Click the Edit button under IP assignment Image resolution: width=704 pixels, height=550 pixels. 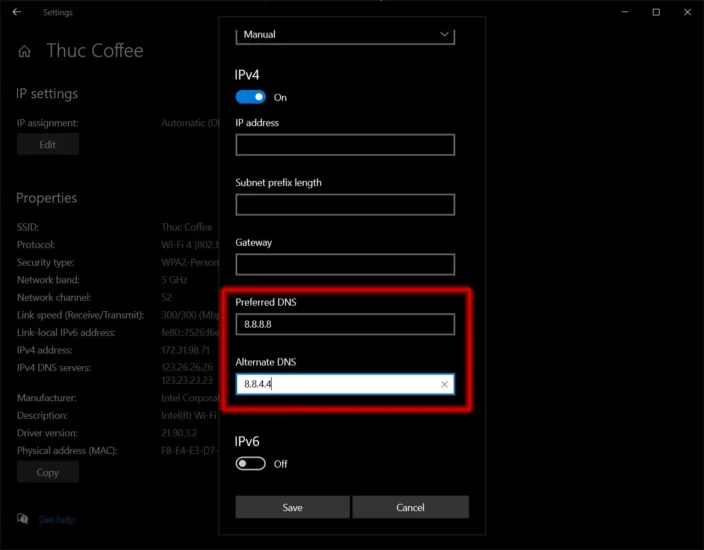(48, 144)
